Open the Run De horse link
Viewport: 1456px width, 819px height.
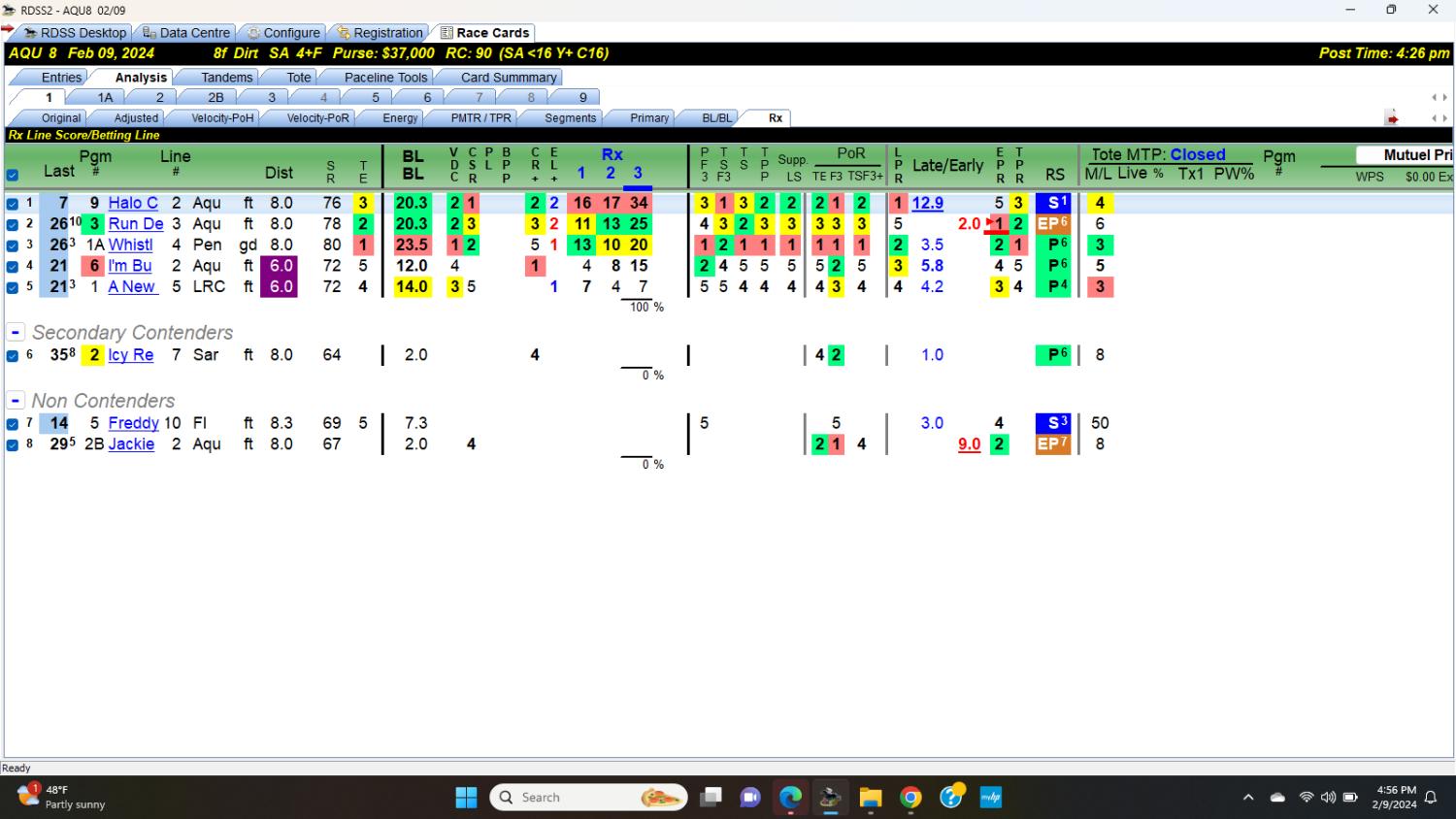pos(136,224)
